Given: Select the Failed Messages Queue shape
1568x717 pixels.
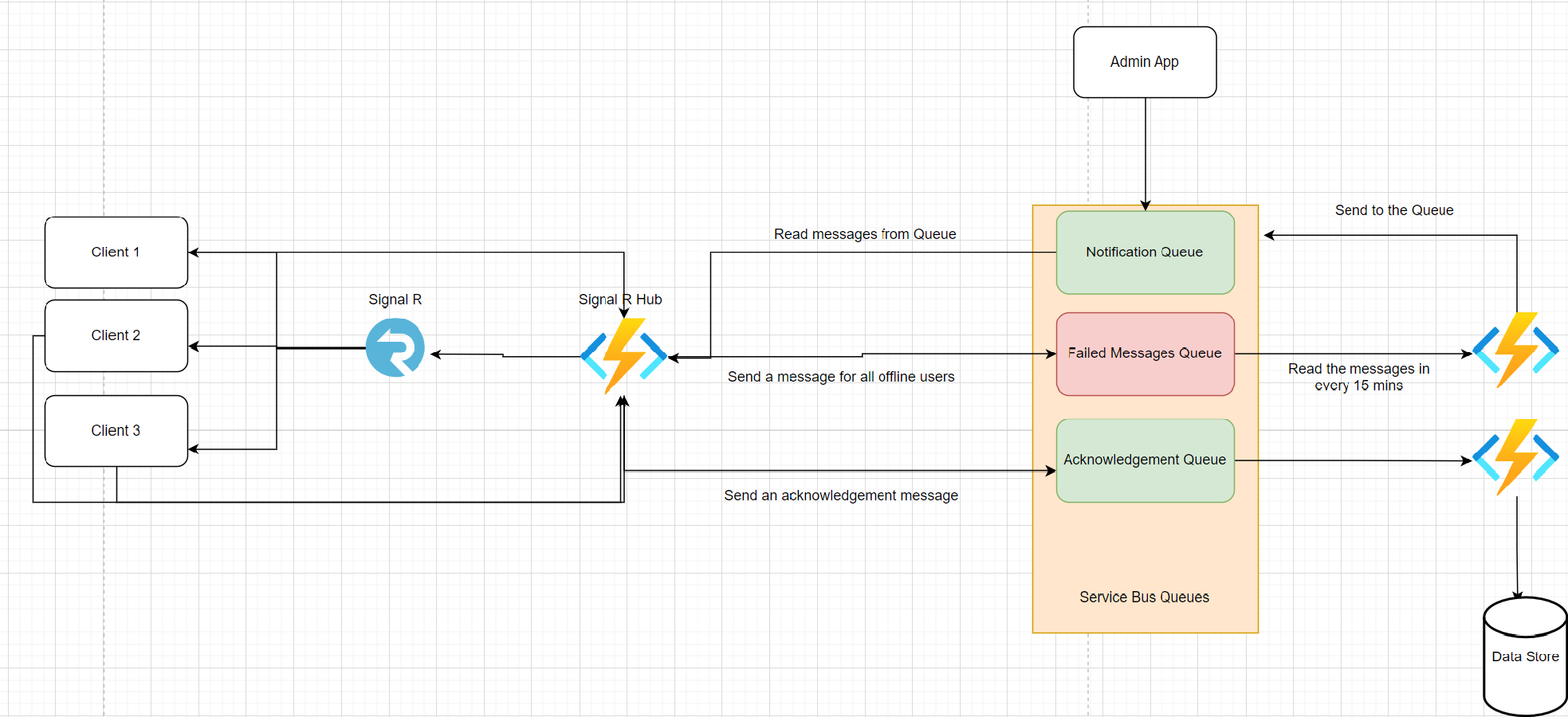Looking at the screenshot, I should tap(1146, 354).
